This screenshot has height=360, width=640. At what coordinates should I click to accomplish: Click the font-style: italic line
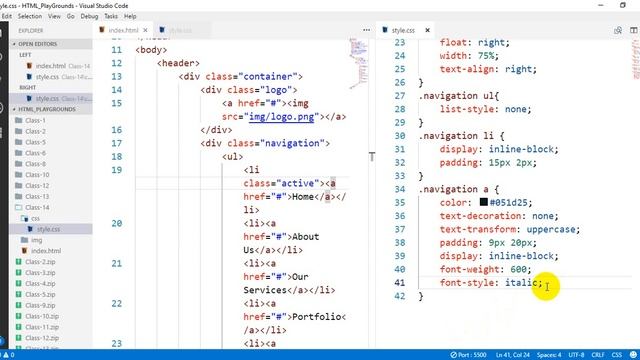pyautogui.click(x=491, y=282)
